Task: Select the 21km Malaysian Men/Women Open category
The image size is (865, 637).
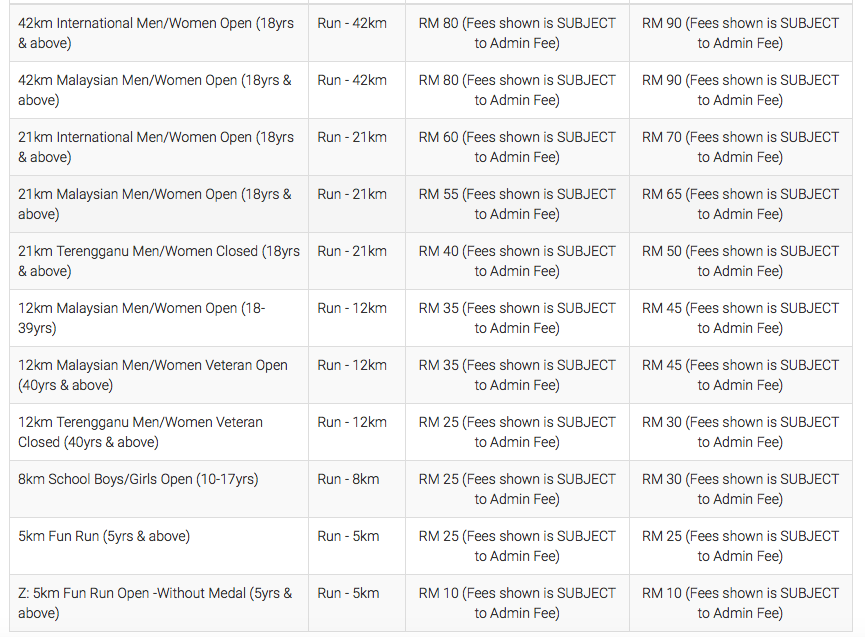Action: coord(159,204)
